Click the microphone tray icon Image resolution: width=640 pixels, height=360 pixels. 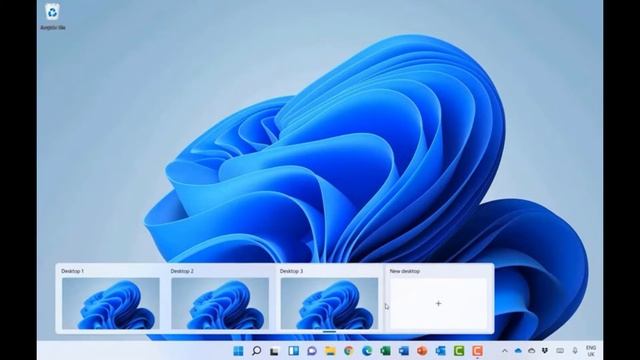575,351
